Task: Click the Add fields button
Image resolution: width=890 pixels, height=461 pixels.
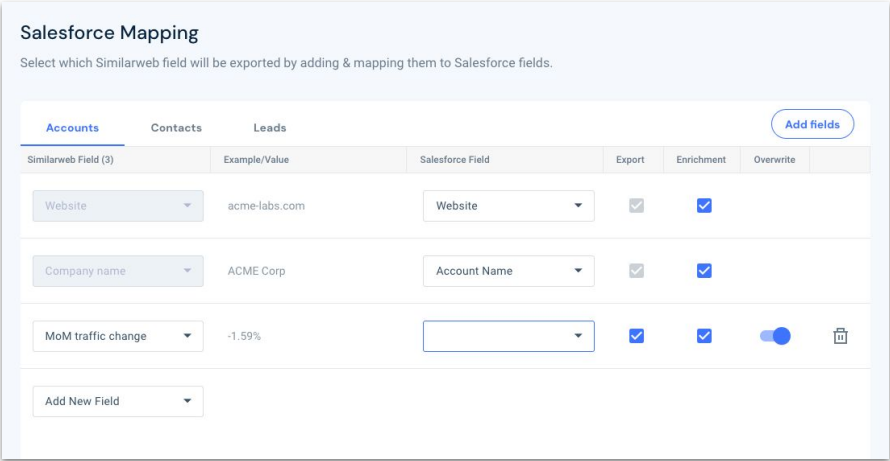Action: [x=812, y=124]
